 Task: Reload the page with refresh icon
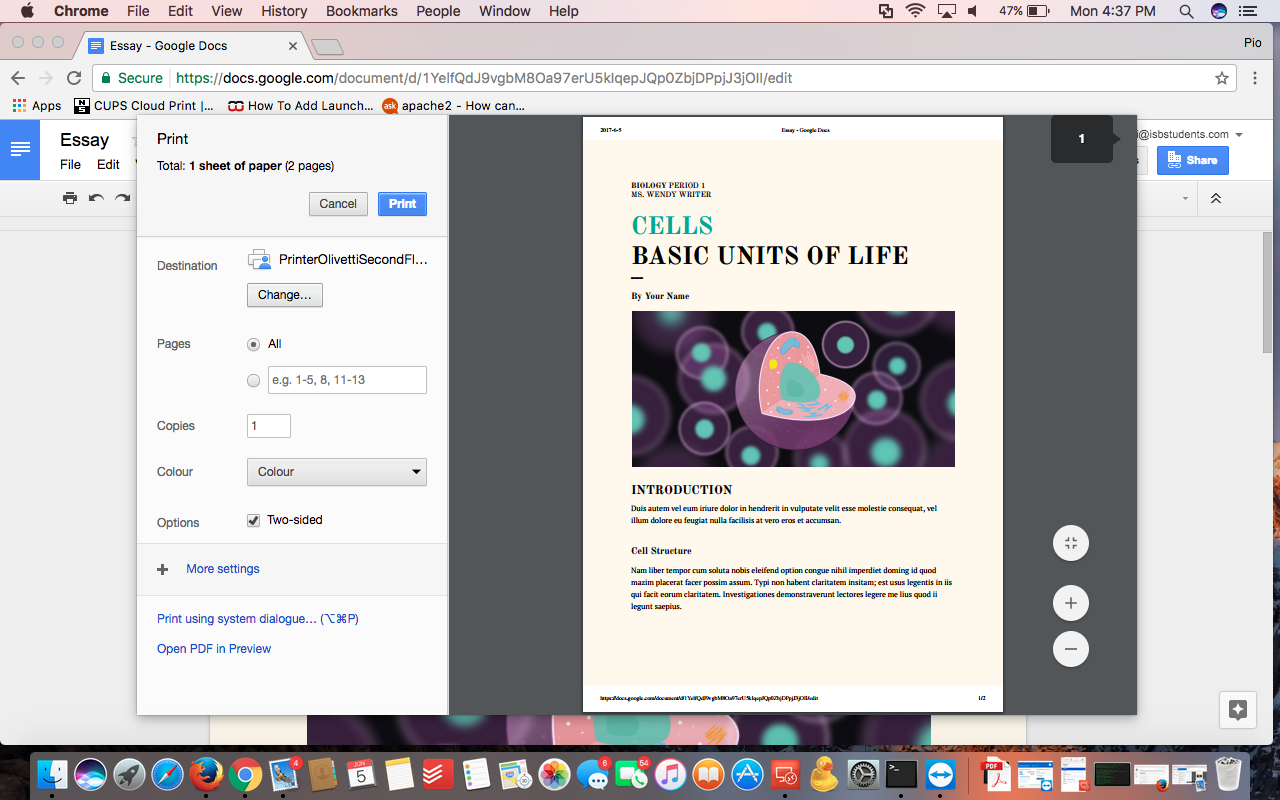pyautogui.click(x=74, y=78)
